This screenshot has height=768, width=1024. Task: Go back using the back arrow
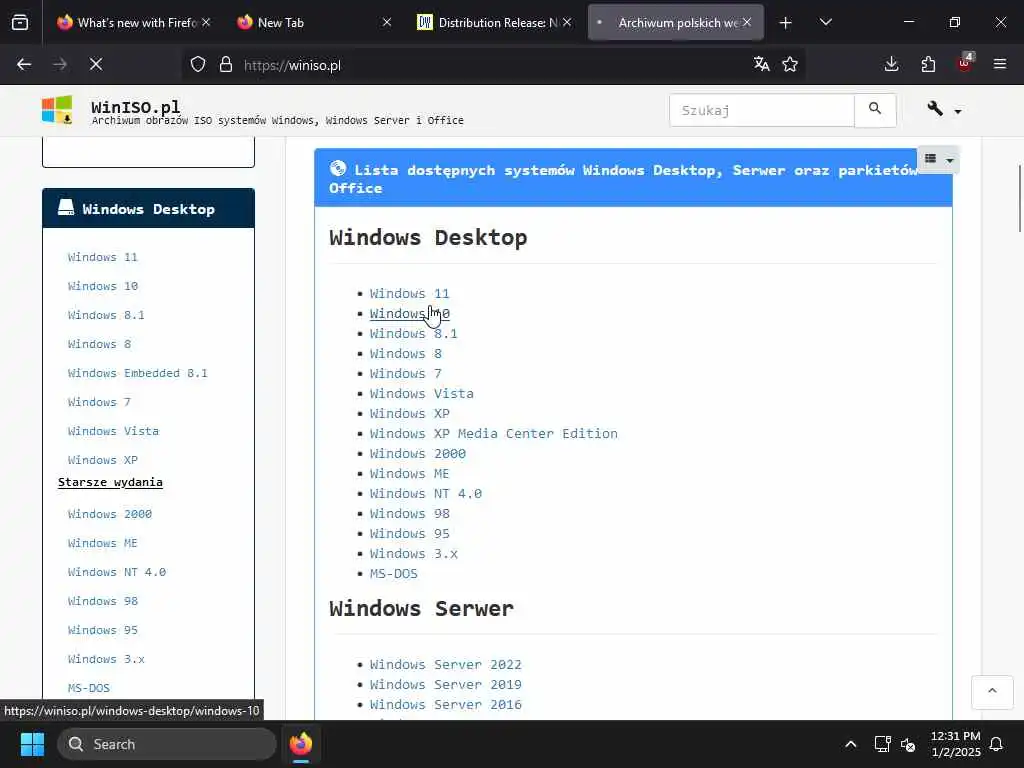click(x=24, y=65)
